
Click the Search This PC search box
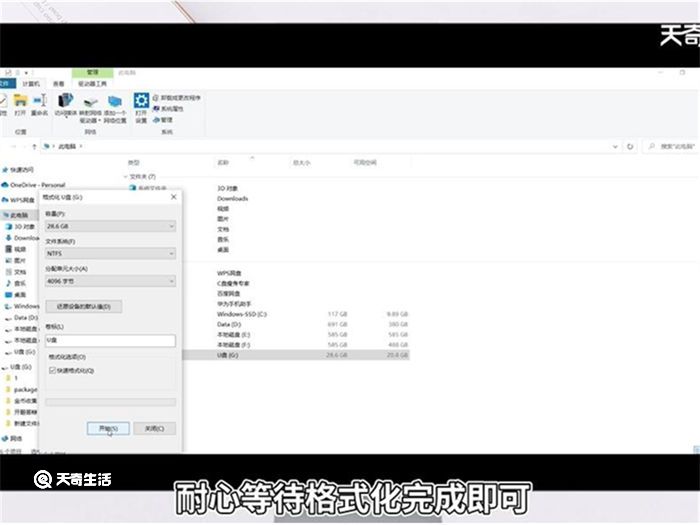coord(671,146)
